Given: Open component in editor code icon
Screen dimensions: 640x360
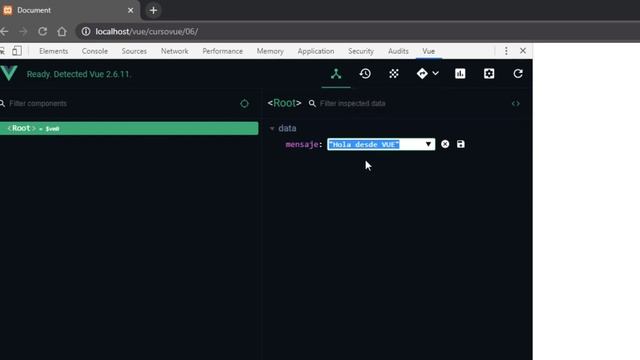Looking at the screenshot, I should [516, 104].
